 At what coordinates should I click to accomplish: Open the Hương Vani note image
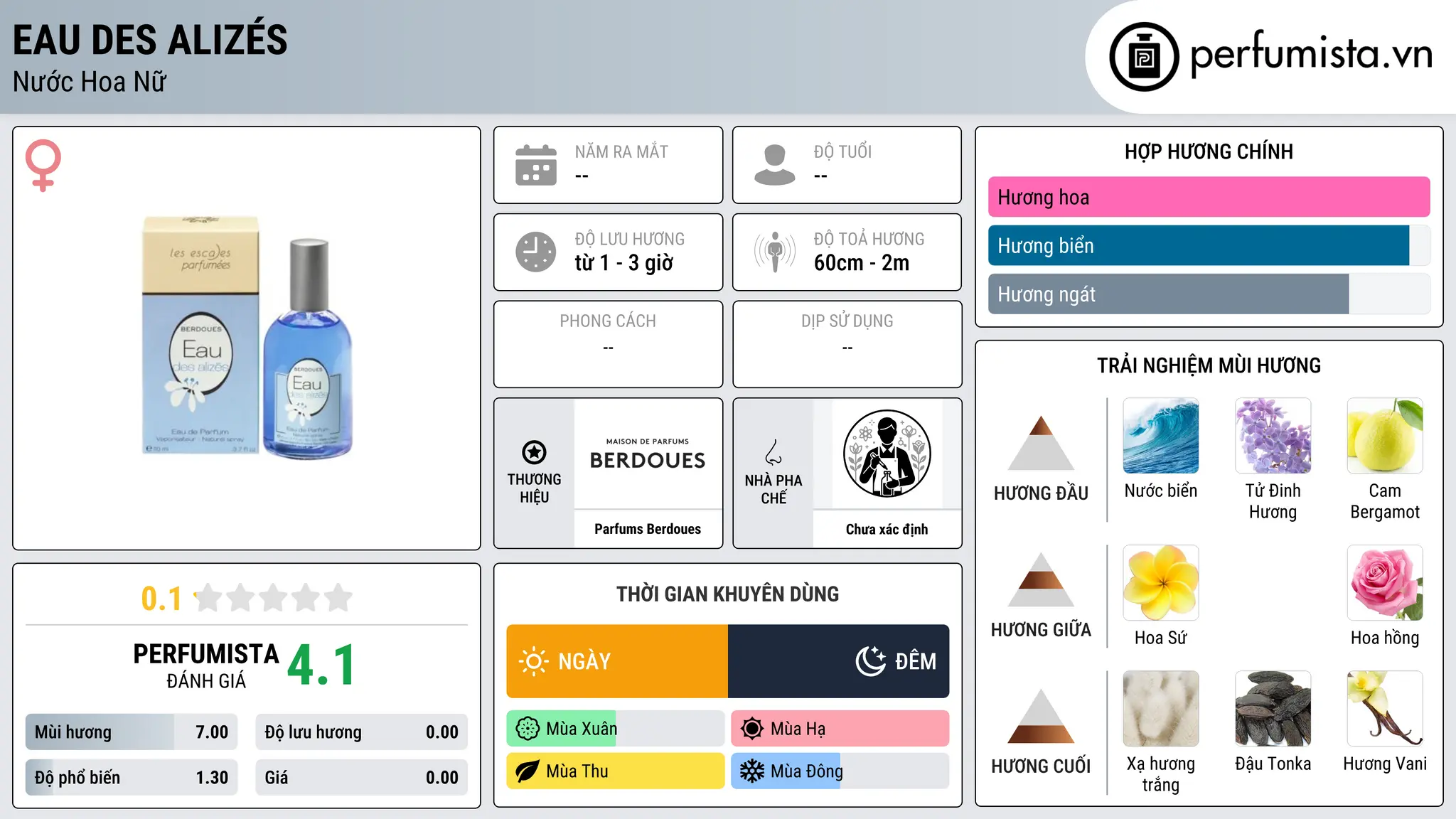point(1385,709)
